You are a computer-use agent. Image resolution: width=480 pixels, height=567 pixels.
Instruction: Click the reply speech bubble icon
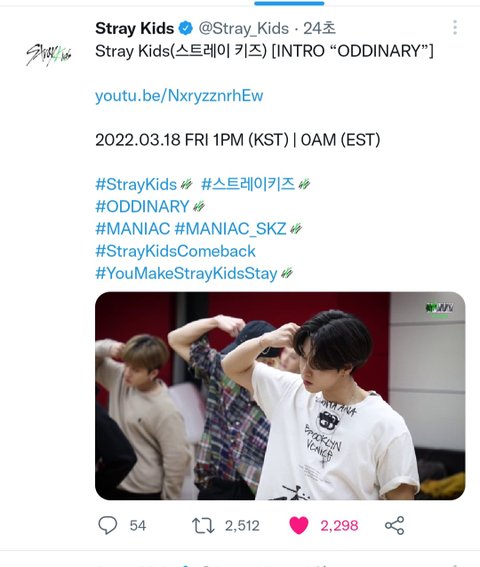[x=107, y=525]
